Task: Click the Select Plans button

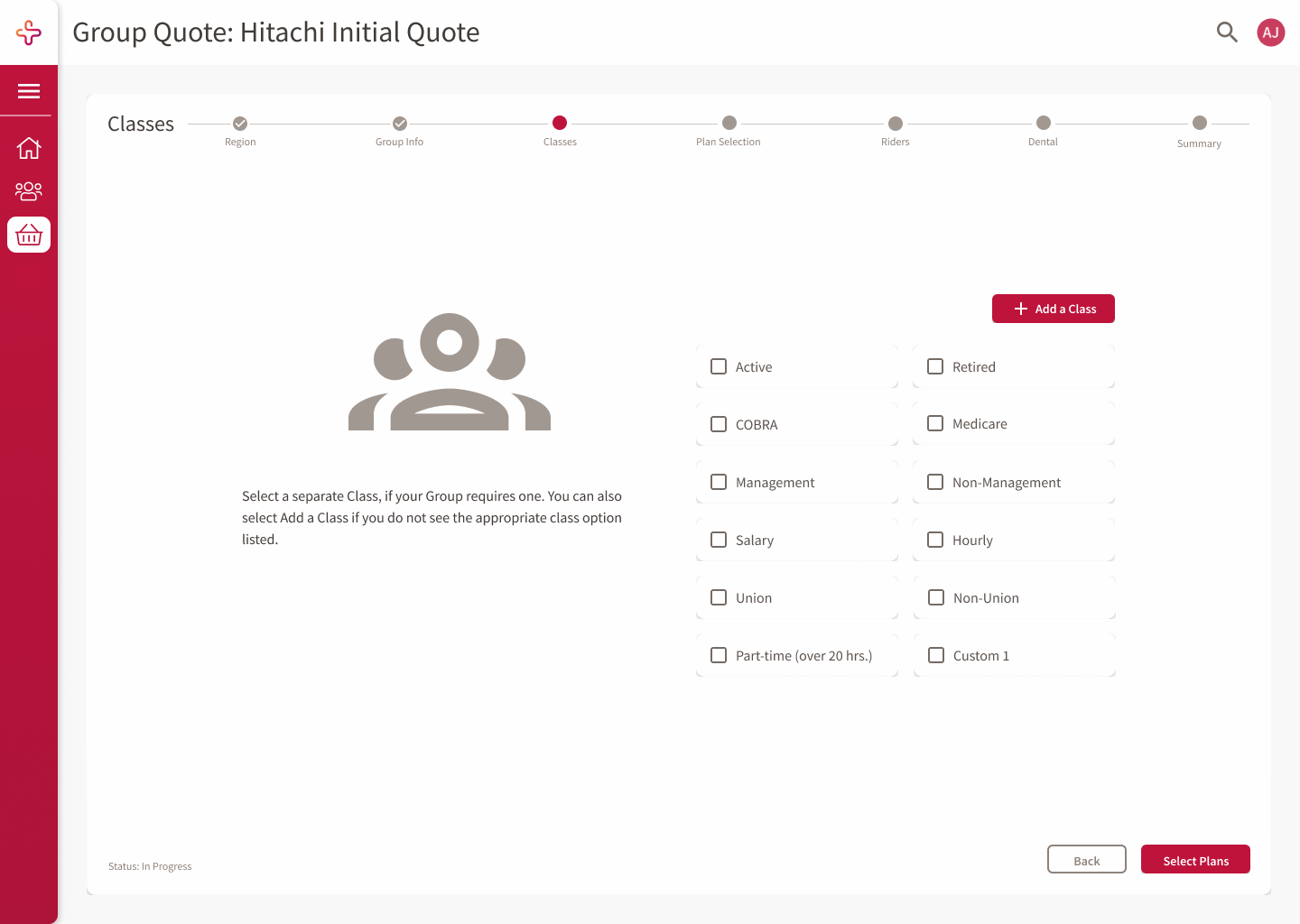Action: (x=1195, y=859)
